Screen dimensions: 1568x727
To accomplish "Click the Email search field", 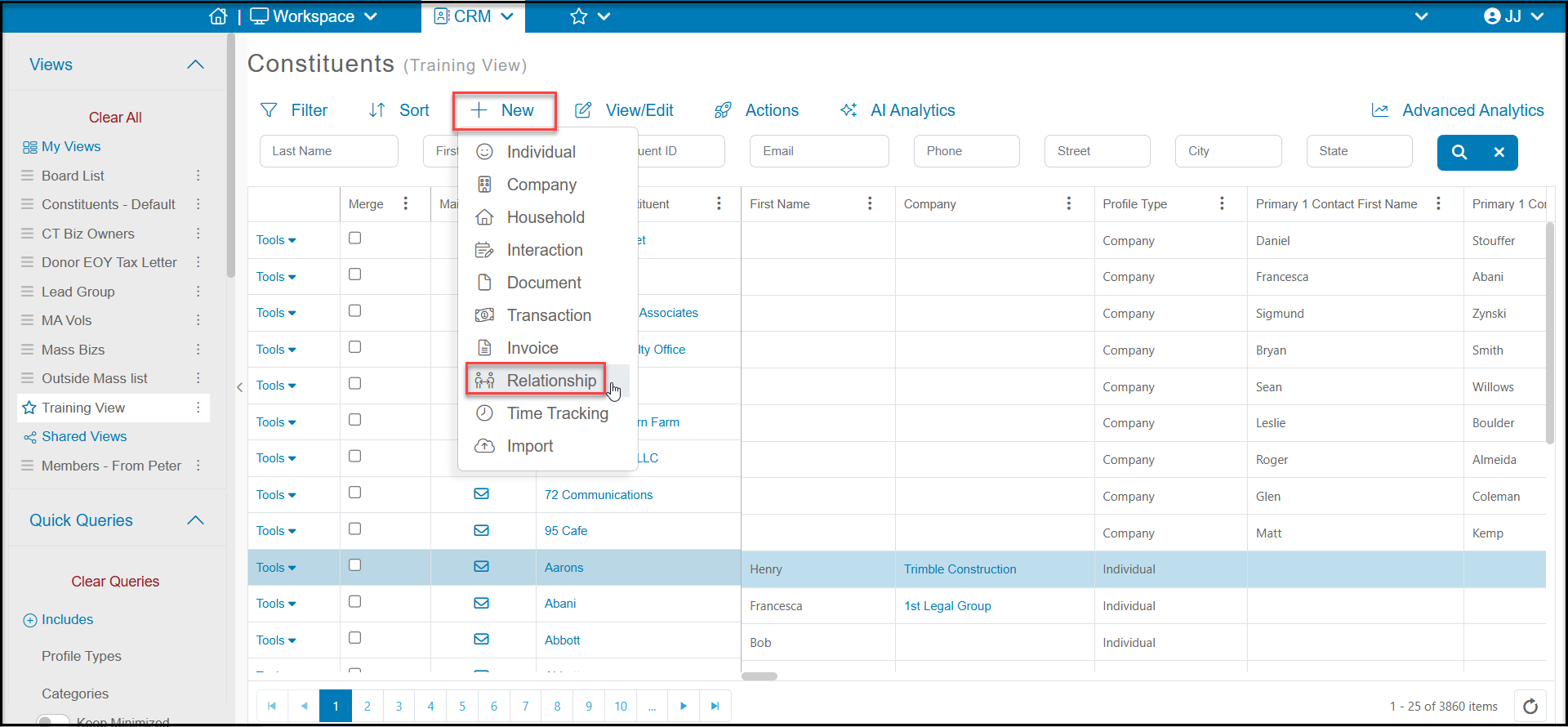I will (x=819, y=151).
